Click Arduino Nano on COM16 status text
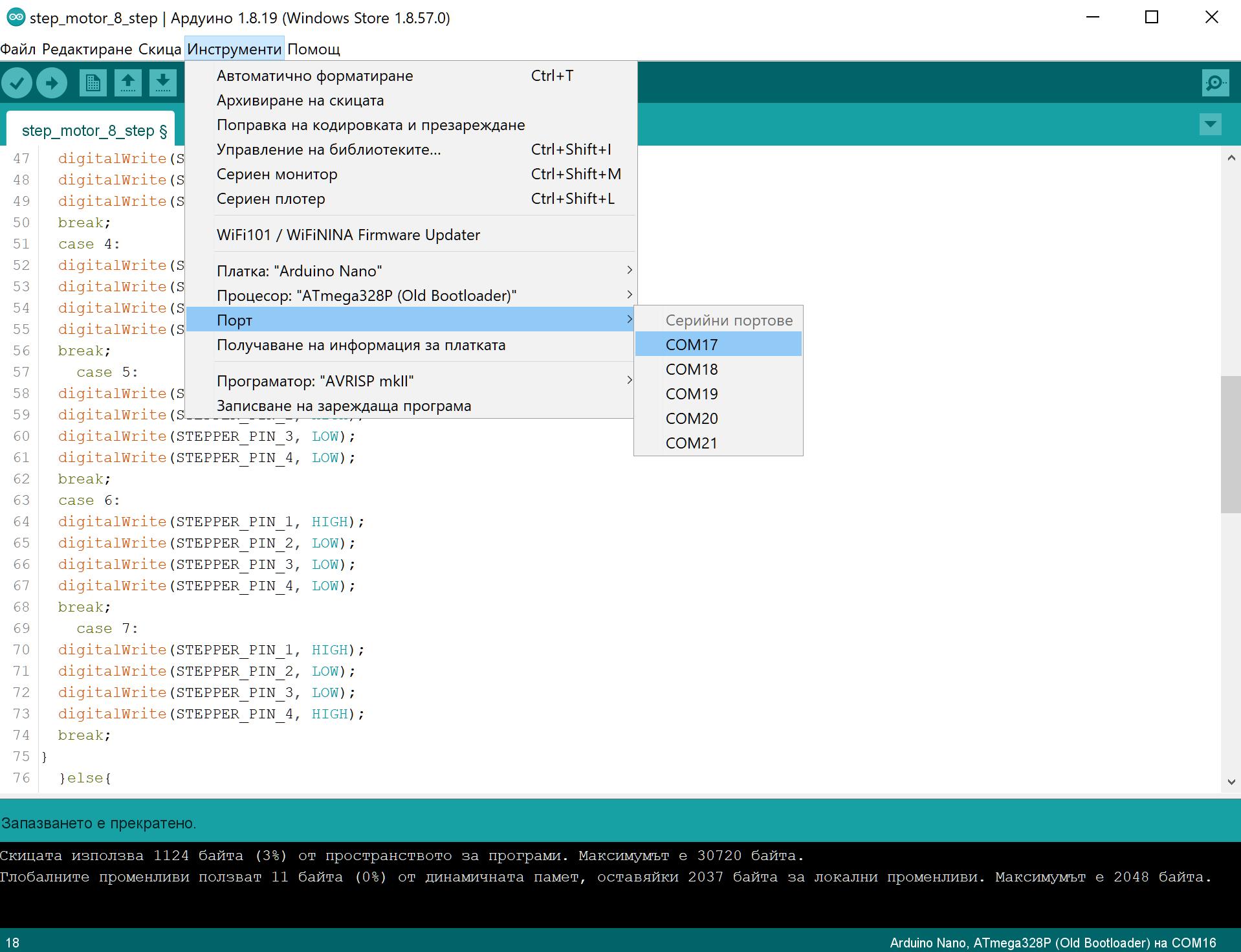This screenshot has height=952, width=1241. tap(1053, 943)
